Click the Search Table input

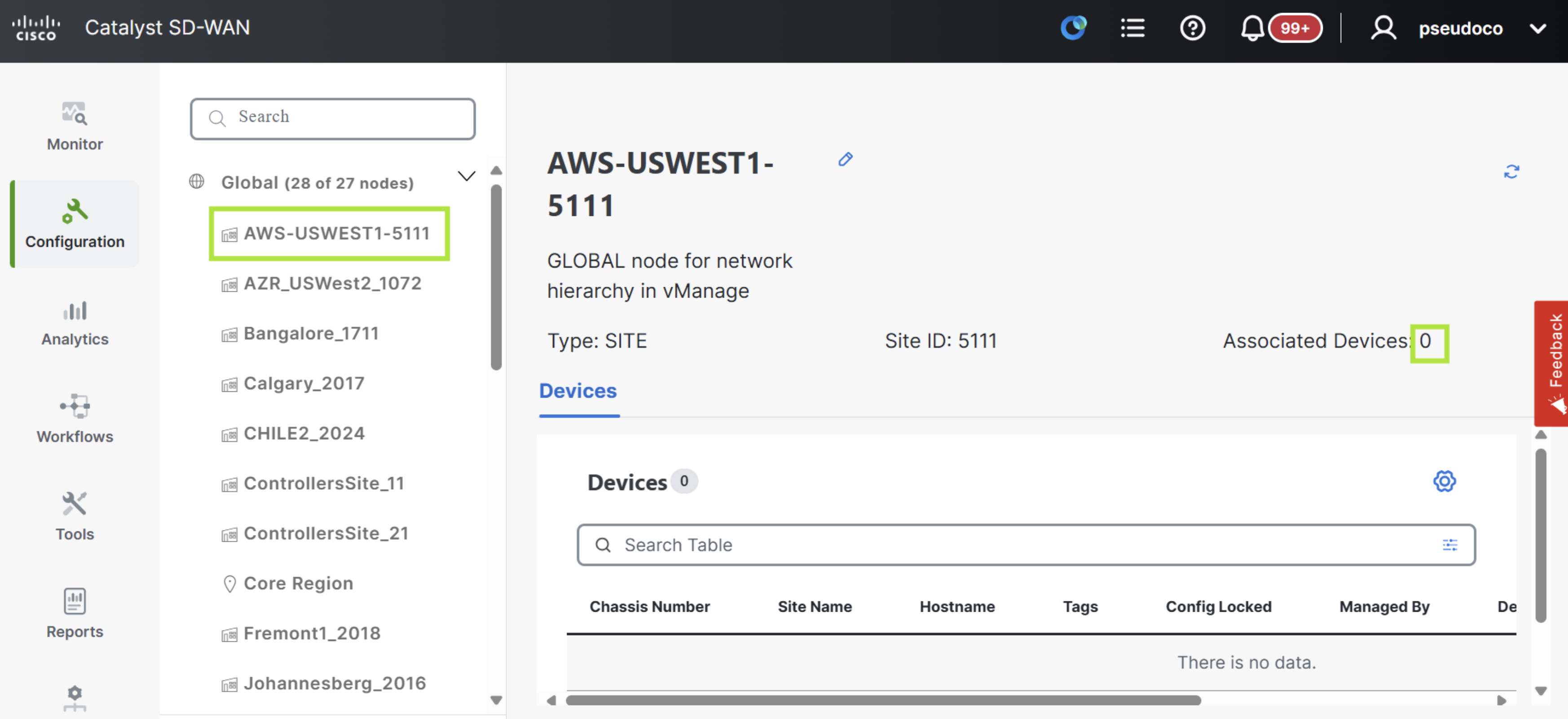coord(1026,545)
